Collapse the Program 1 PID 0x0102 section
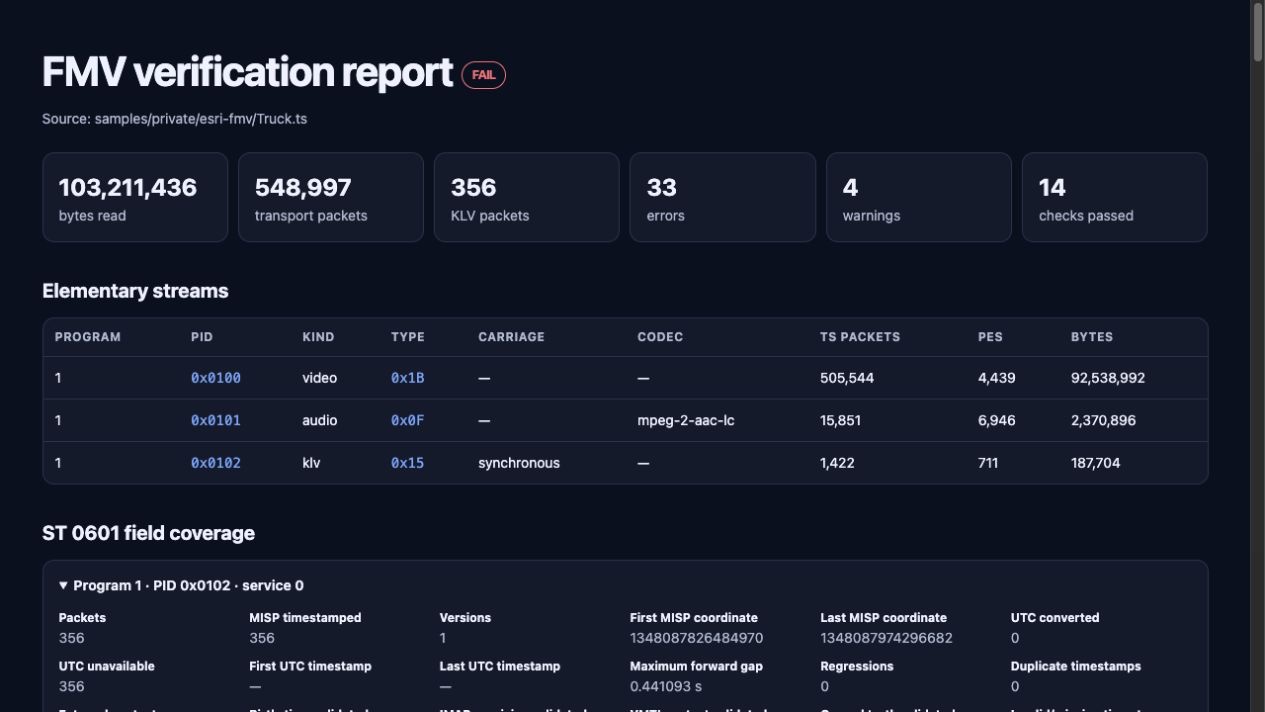This screenshot has width=1265, height=712. click(x=181, y=585)
